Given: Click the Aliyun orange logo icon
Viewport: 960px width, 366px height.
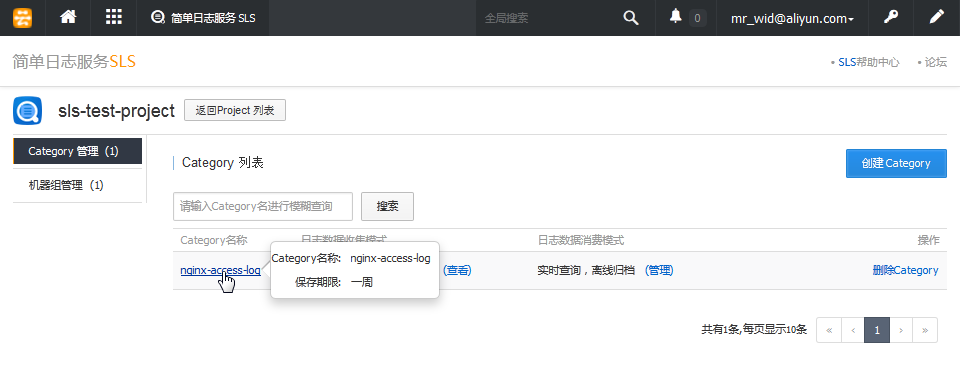Looking at the screenshot, I should tap(23, 18).
